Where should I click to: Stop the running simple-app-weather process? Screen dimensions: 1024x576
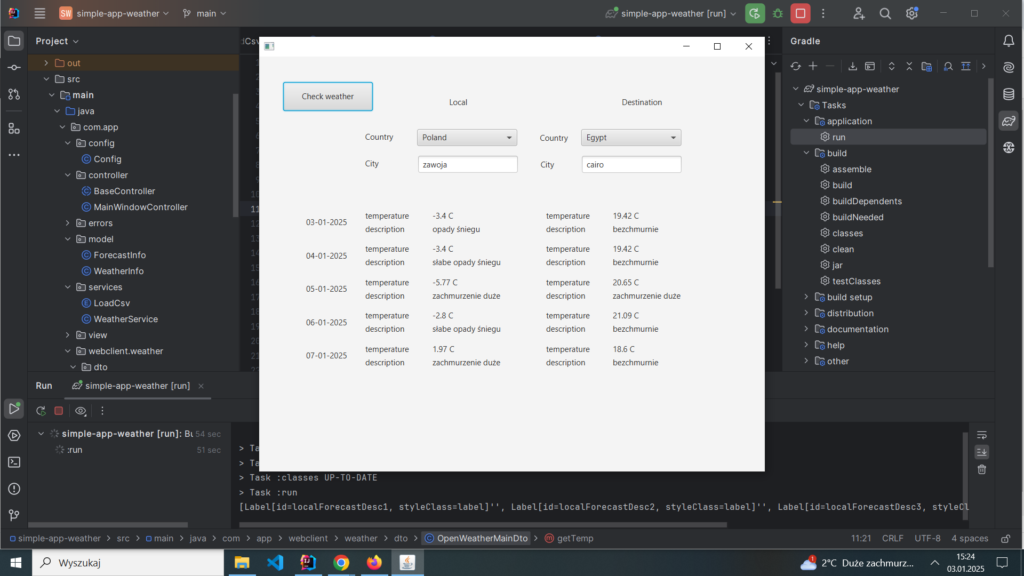(x=800, y=13)
